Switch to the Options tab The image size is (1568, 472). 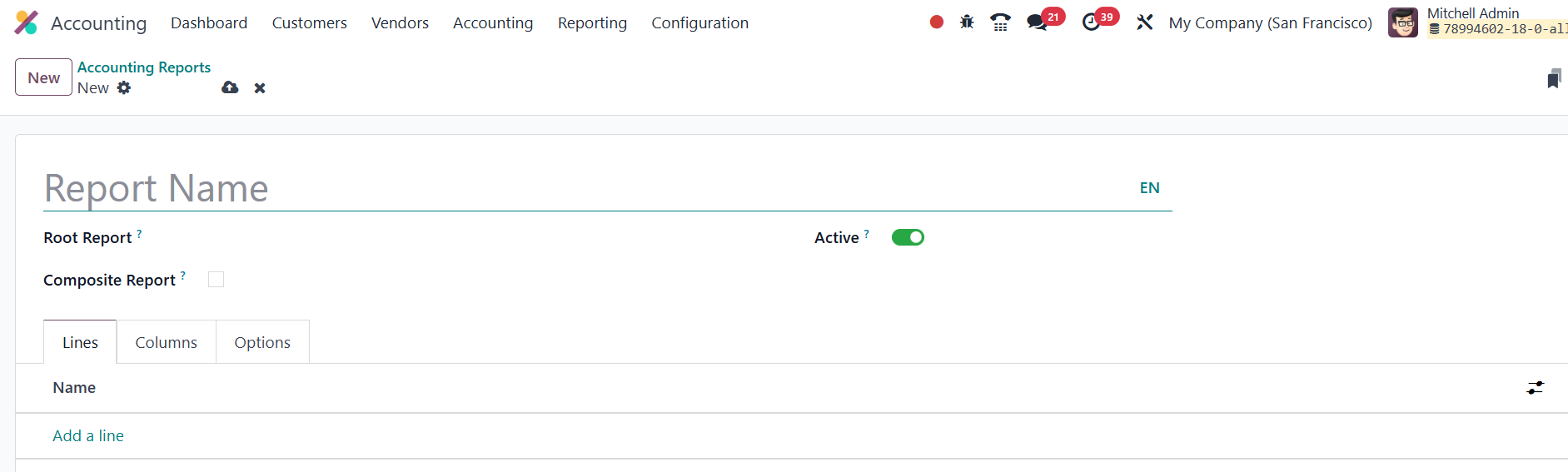262,342
